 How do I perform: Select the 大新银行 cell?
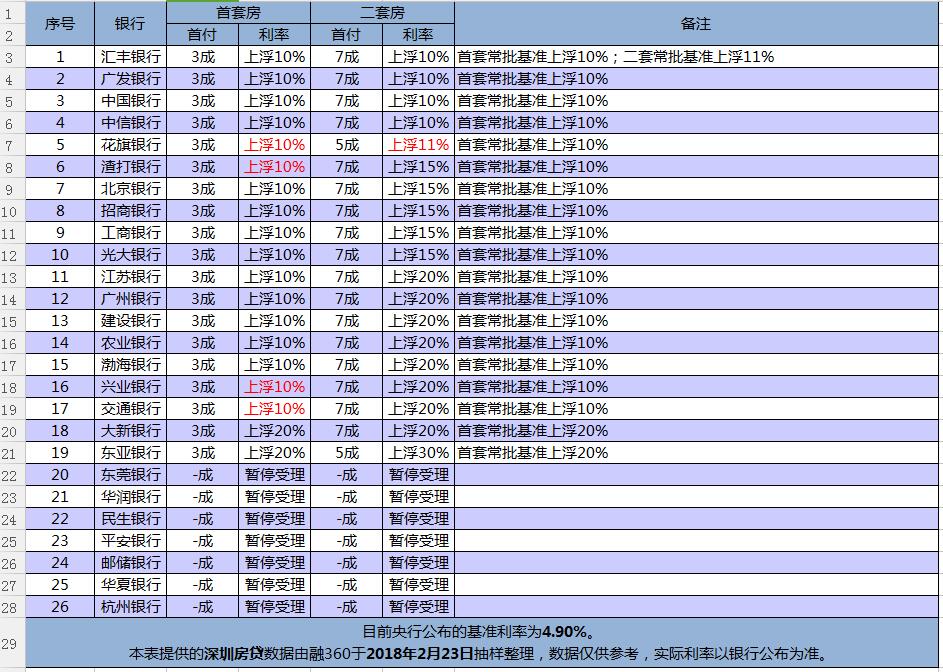click(x=130, y=430)
